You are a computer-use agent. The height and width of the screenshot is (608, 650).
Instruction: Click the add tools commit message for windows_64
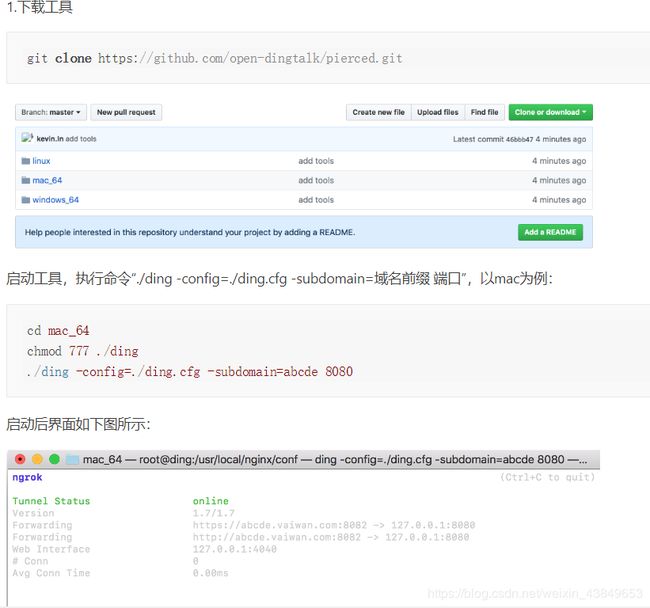(316, 200)
